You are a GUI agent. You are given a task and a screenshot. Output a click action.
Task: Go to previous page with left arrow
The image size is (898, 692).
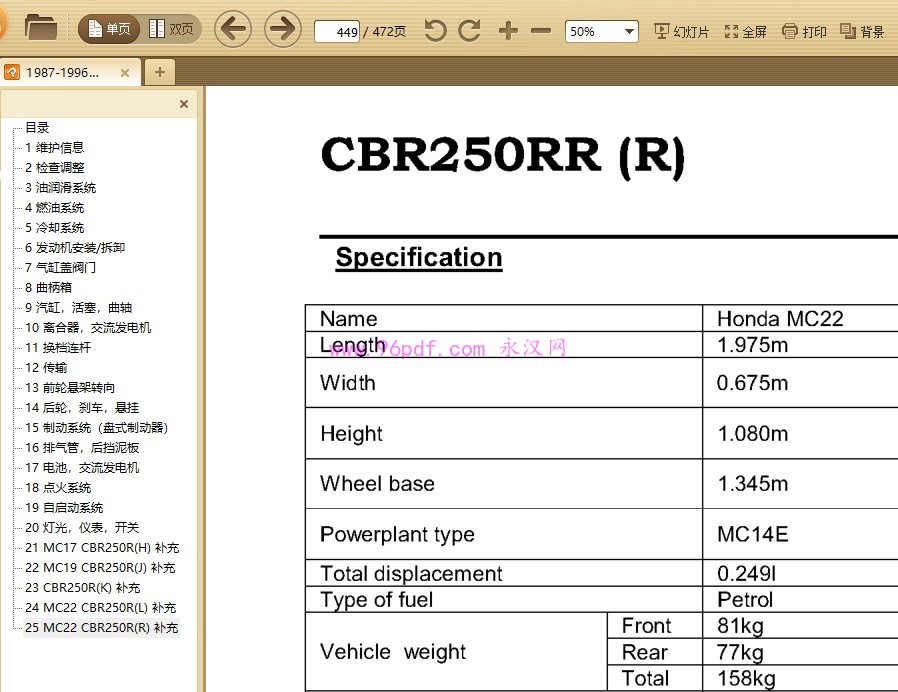point(233,29)
